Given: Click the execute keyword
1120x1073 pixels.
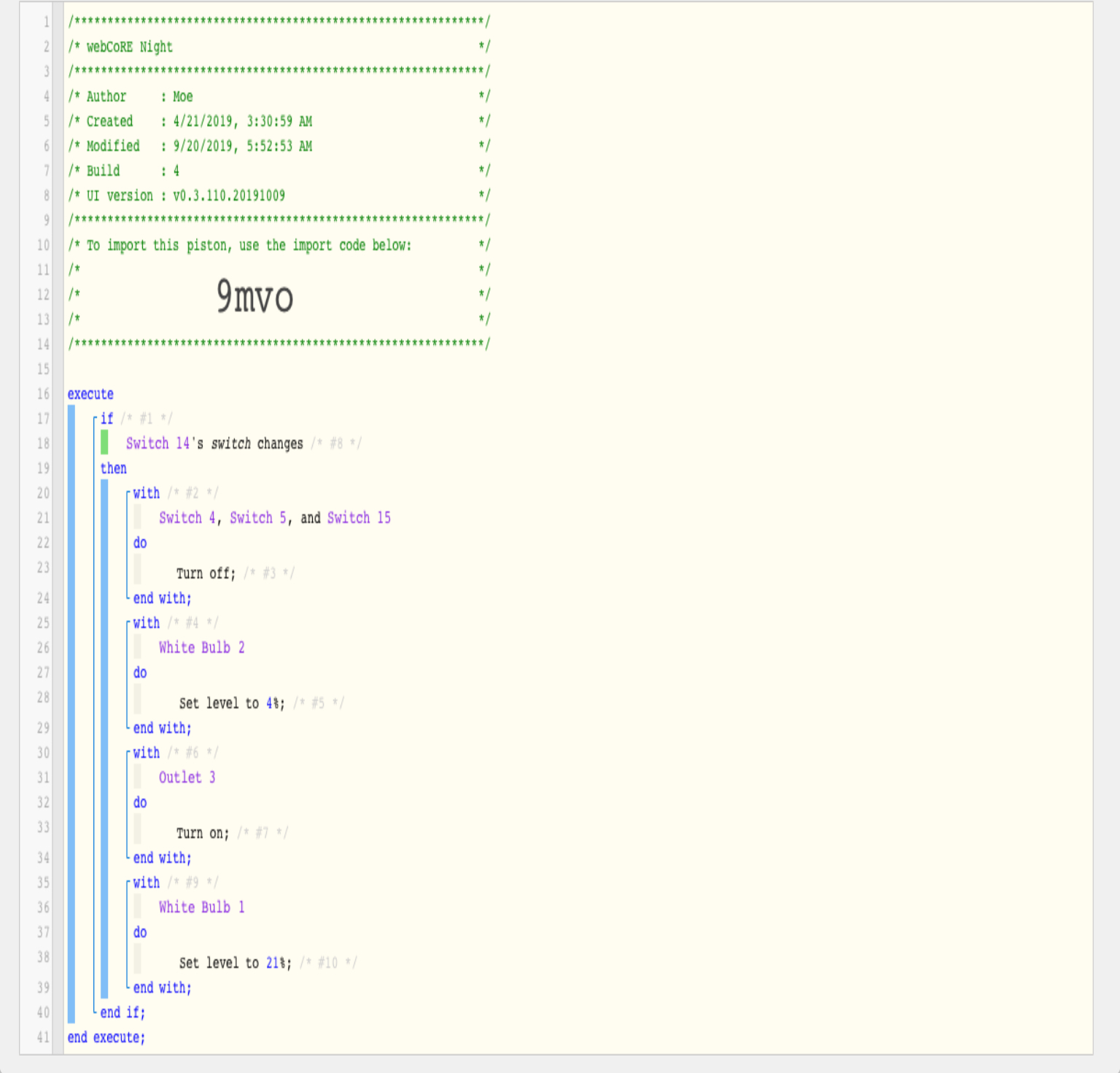Looking at the screenshot, I should point(90,394).
